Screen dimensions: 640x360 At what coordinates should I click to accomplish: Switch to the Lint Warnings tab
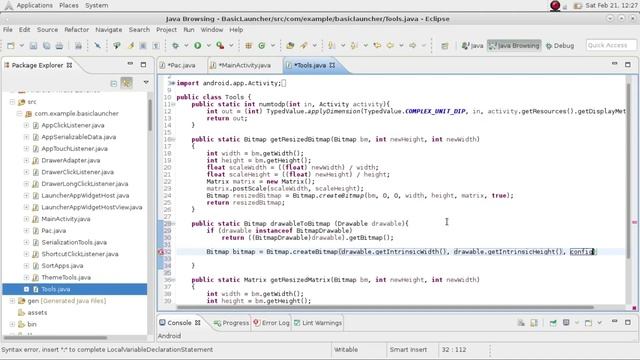pos(318,323)
